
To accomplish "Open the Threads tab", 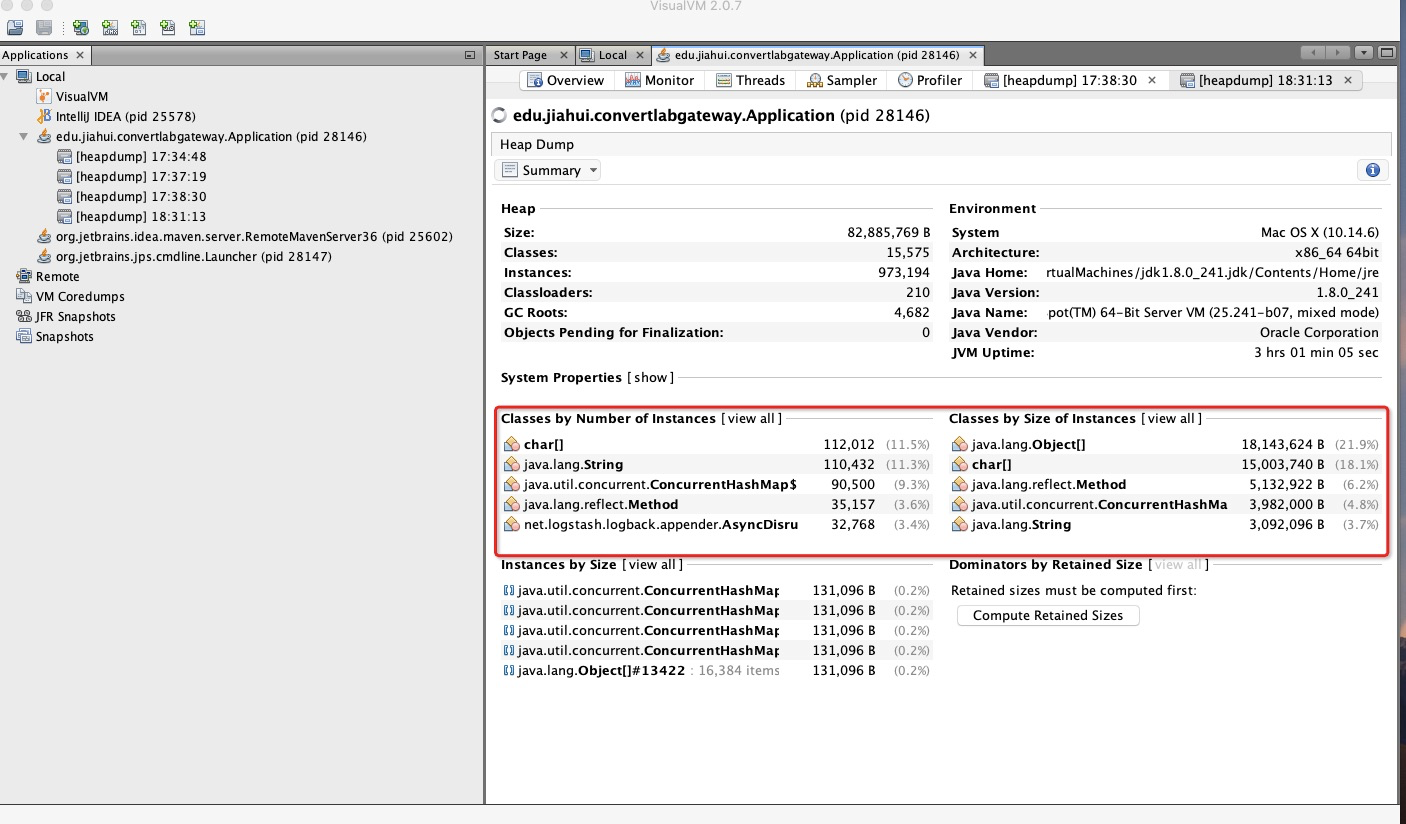I will [750, 80].
